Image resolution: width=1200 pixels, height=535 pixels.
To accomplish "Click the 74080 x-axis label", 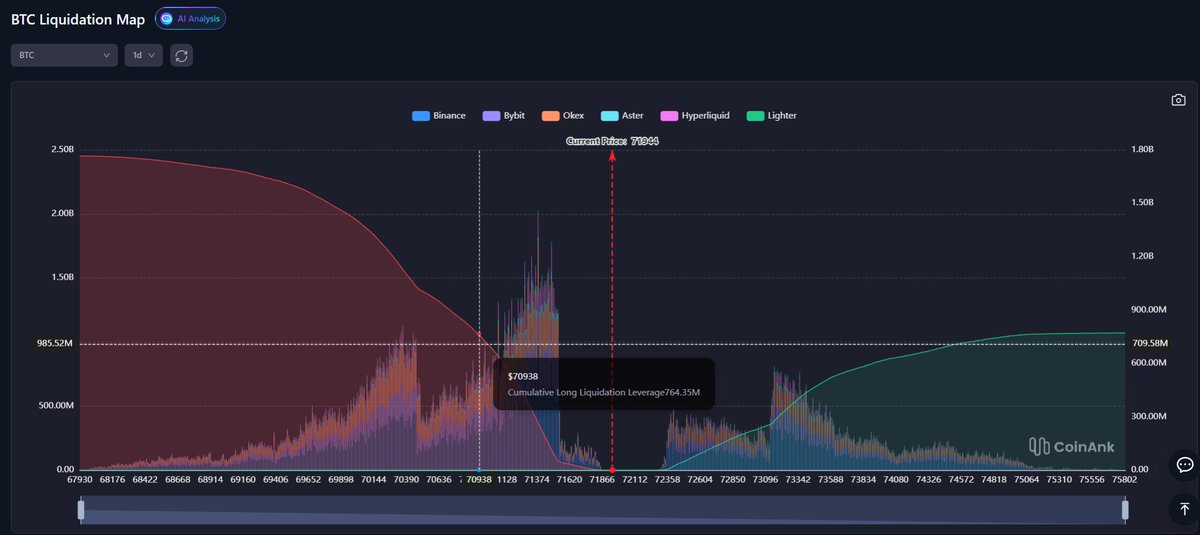I will click(x=895, y=480).
